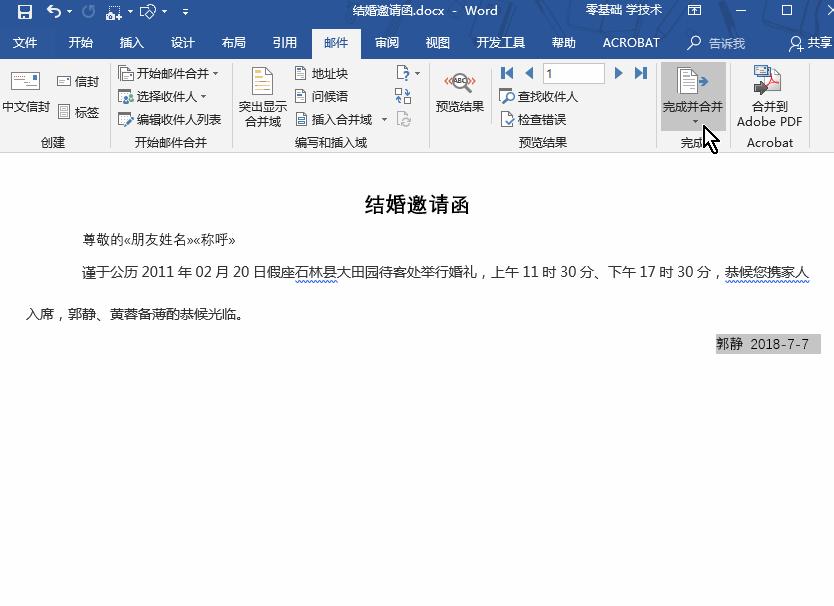834x606 pixels.
Task: Open the 开发工具 ribbon tab
Action: (503, 43)
